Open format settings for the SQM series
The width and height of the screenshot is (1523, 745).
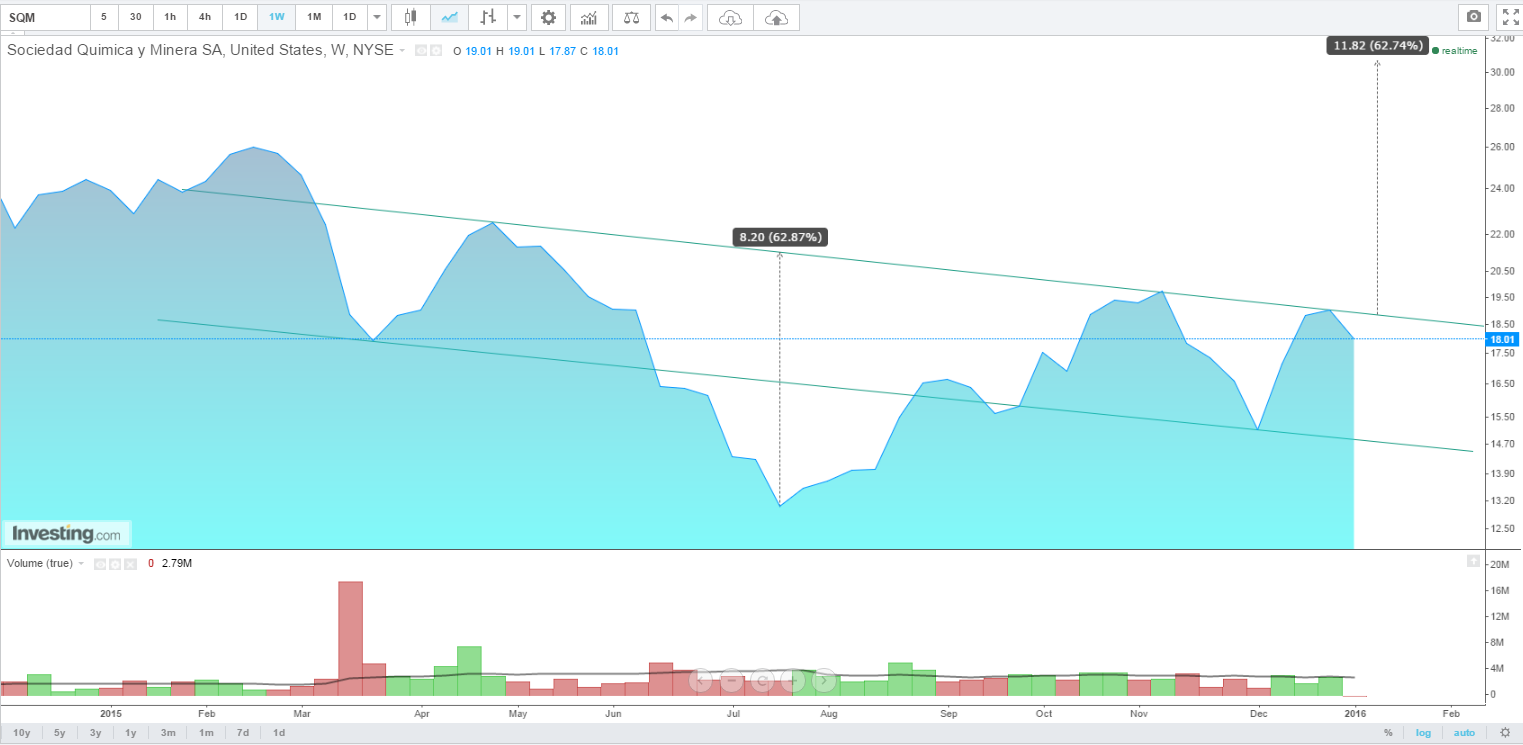coord(436,51)
